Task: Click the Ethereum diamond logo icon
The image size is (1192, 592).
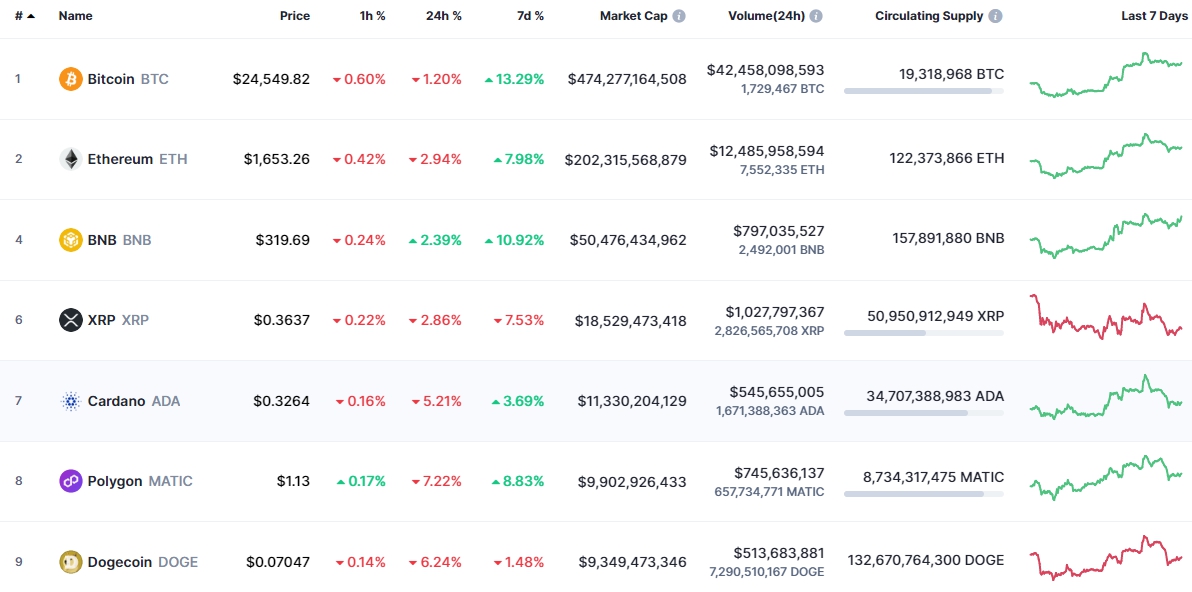Action: click(71, 159)
